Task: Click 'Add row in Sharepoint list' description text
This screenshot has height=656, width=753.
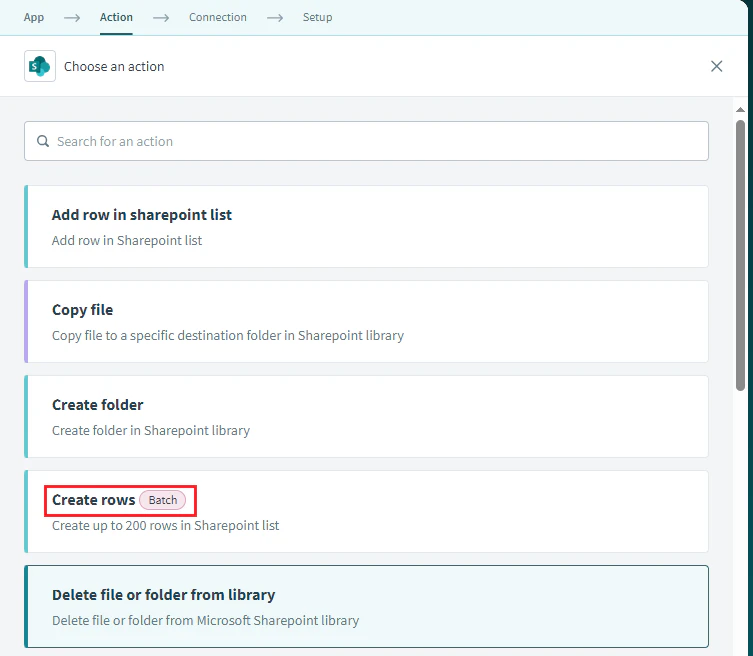Action: pyautogui.click(x=127, y=241)
